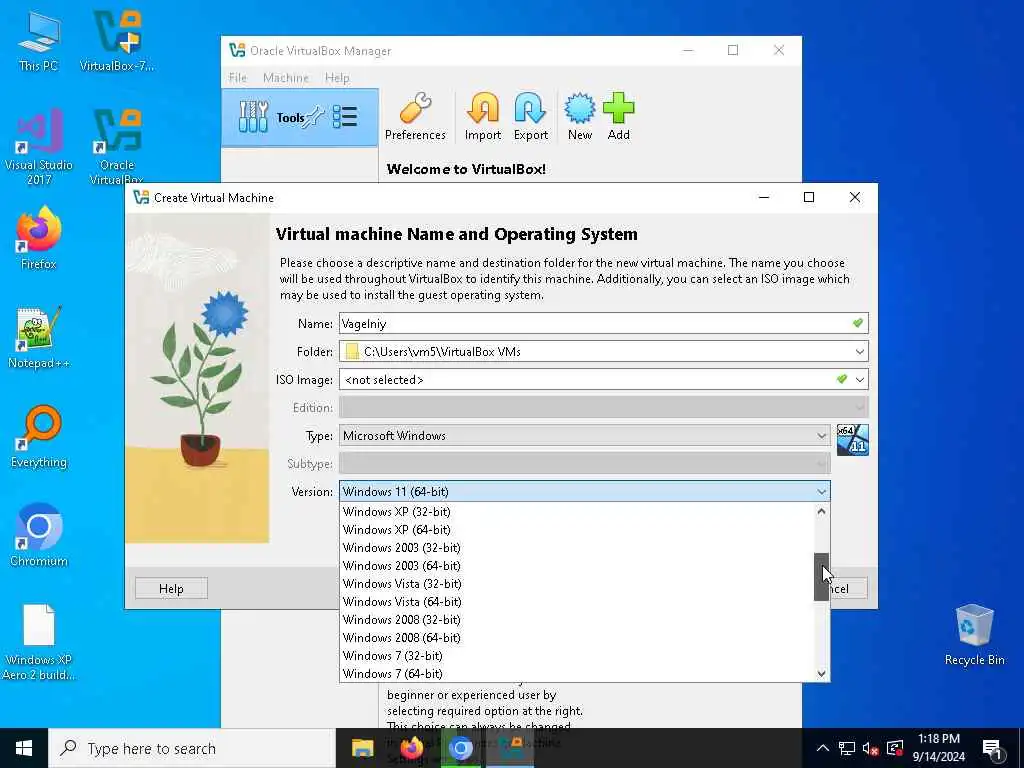Click the Windows 11 x64 OS type icon
Screen dimensions: 1024x768
coord(853,440)
